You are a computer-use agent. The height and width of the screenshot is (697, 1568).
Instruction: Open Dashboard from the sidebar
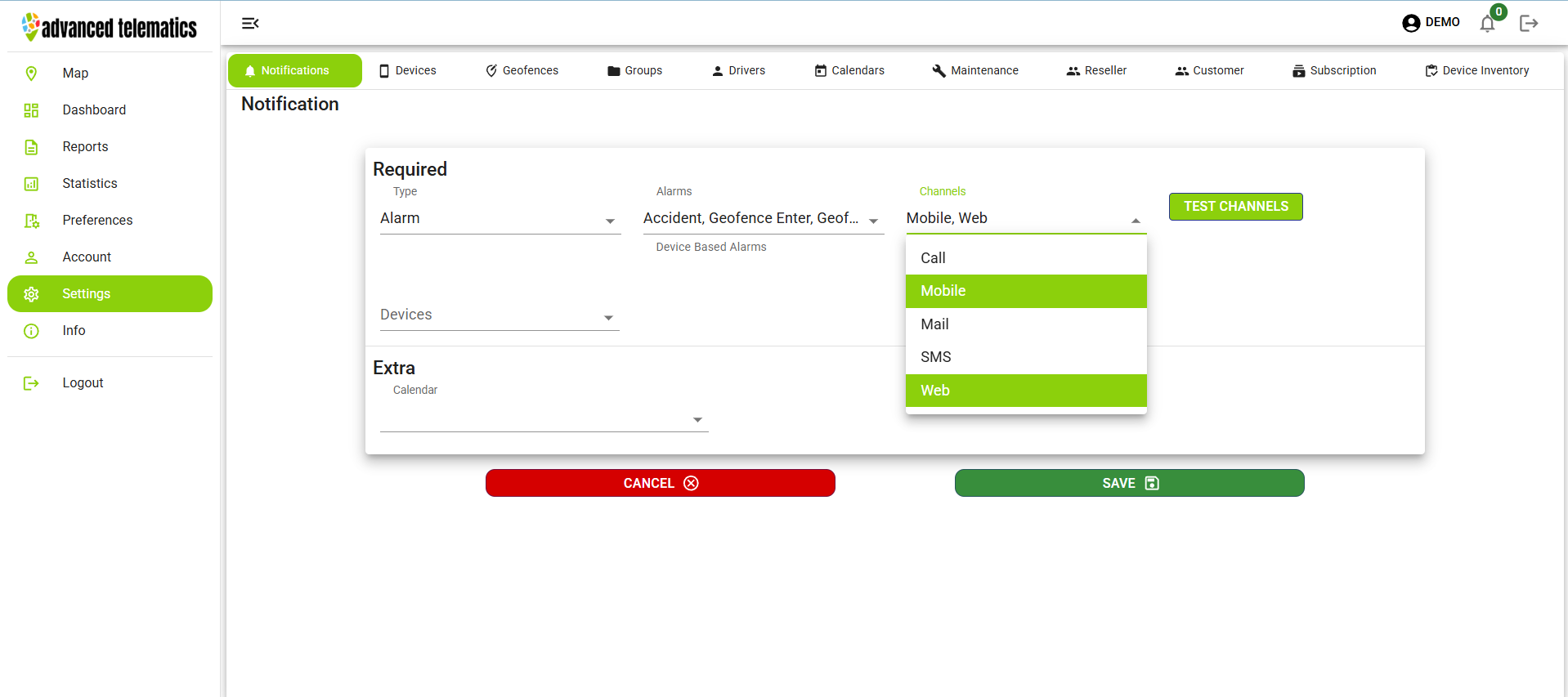(x=110, y=110)
